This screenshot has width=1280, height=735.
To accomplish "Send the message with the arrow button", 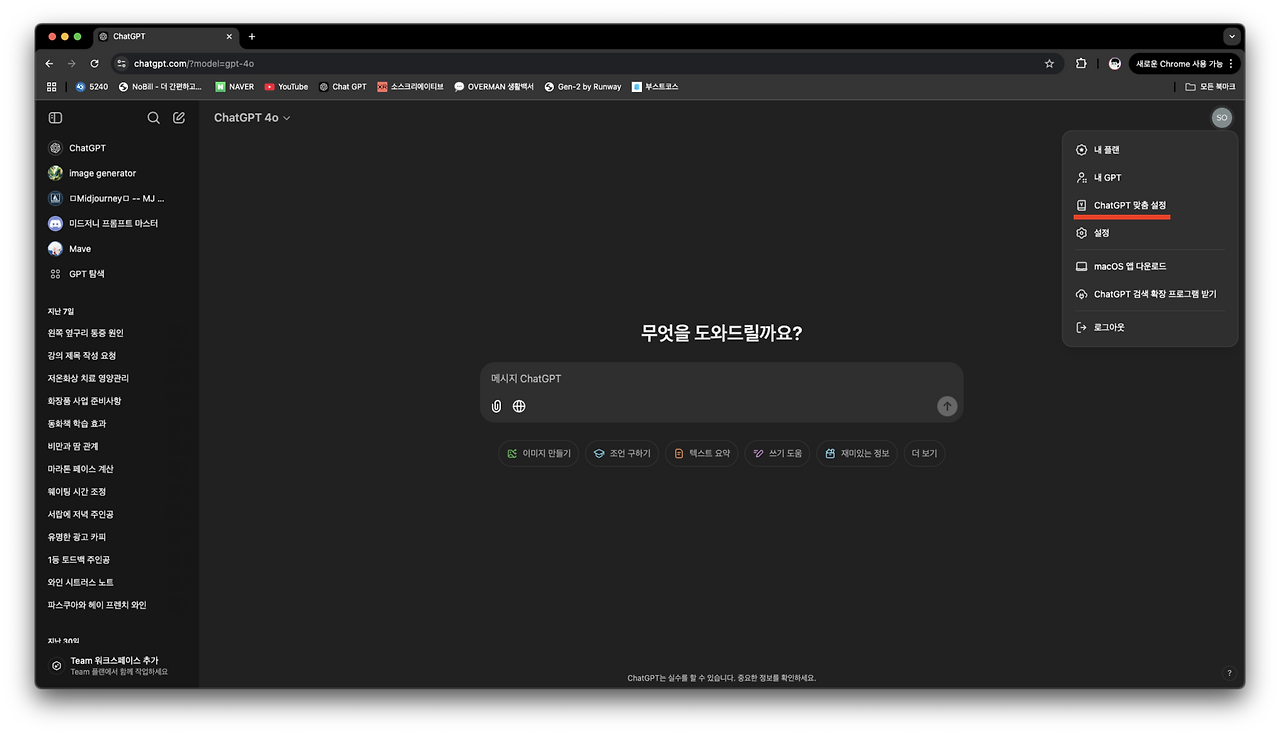I will (x=947, y=406).
